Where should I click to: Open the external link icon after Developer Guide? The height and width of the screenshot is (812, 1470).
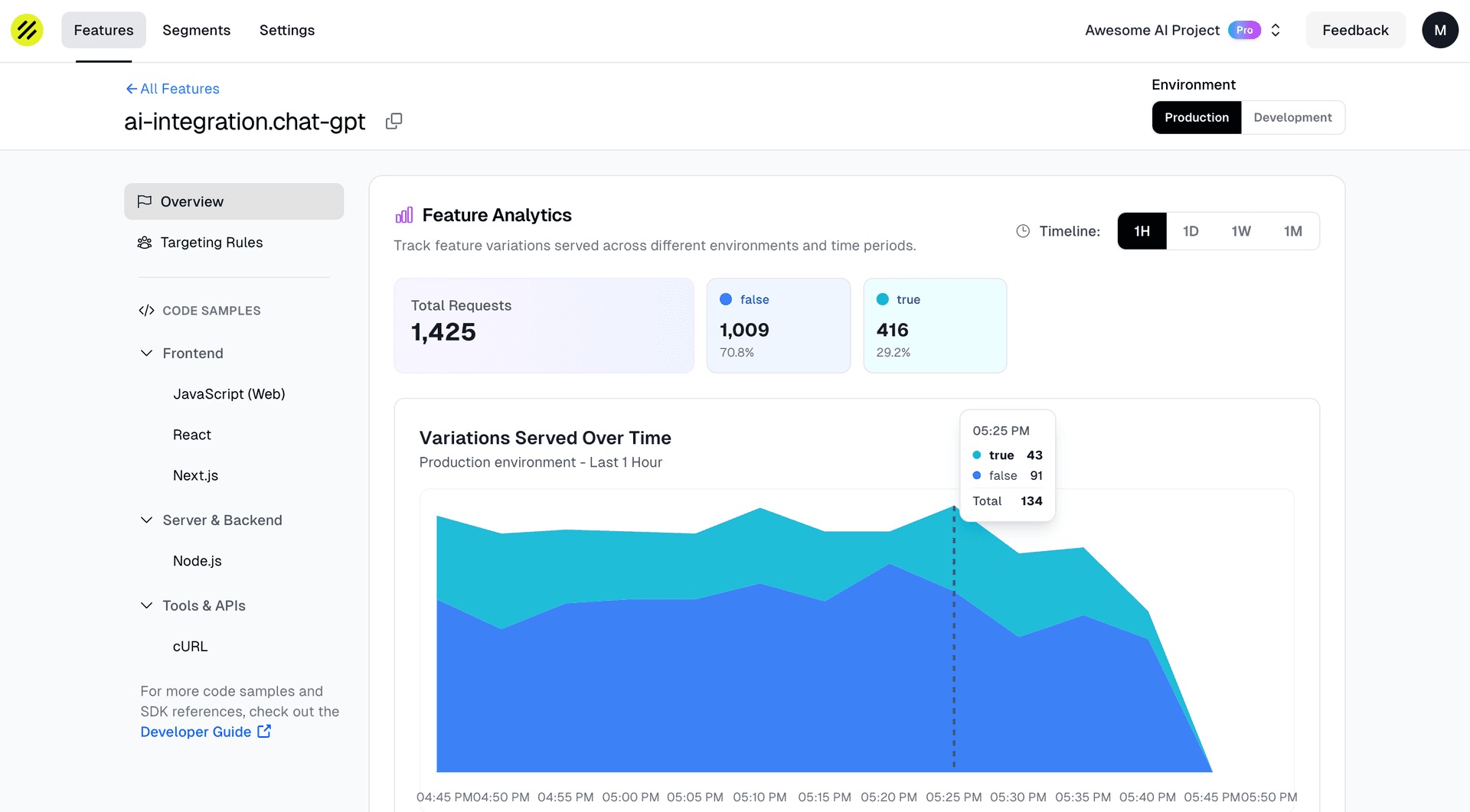(x=263, y=731)
